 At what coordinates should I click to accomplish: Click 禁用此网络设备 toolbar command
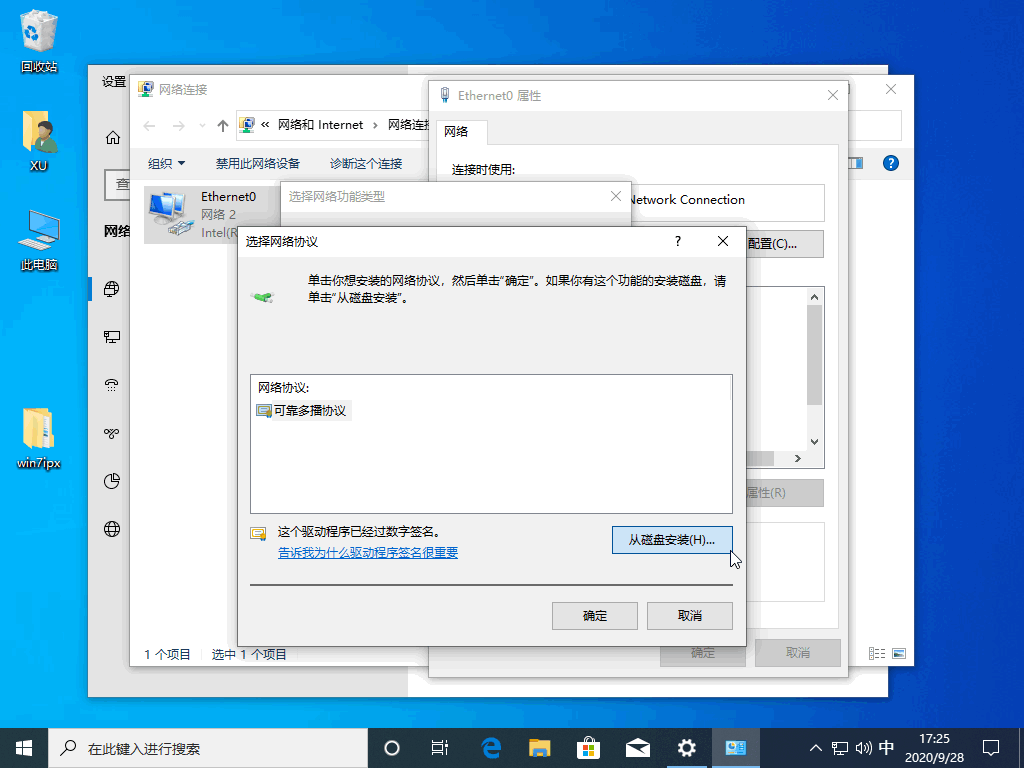(x=258, y=163)
